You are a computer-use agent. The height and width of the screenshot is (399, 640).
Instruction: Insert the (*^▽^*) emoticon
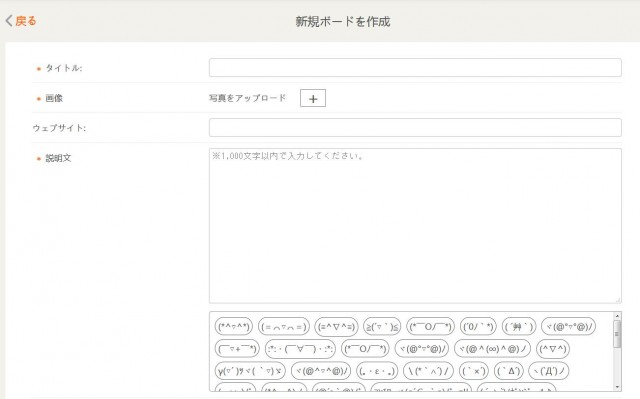[x=234, y=326]
